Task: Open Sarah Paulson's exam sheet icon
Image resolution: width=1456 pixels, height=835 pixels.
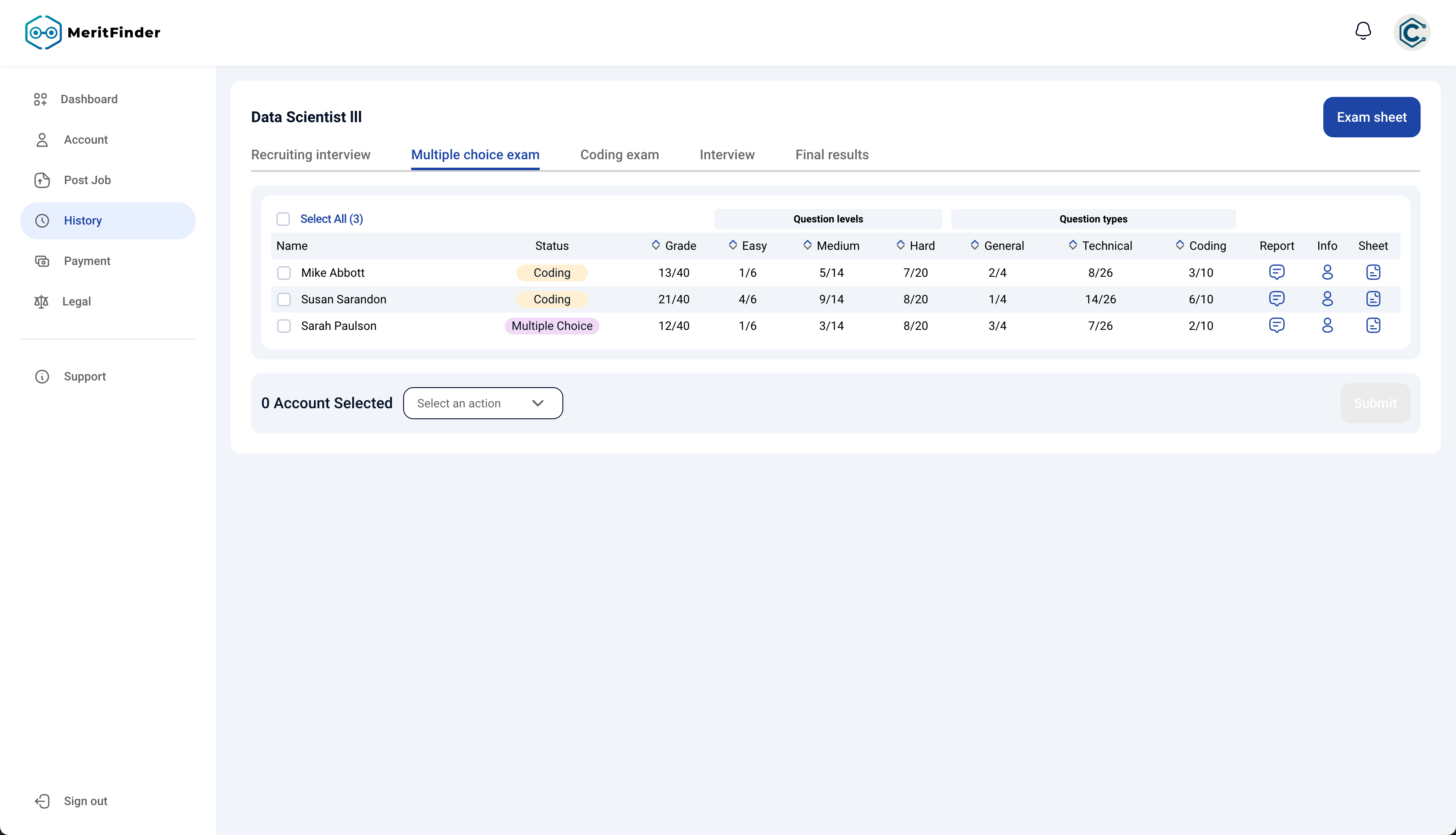Action: [x=1373, y=326]
